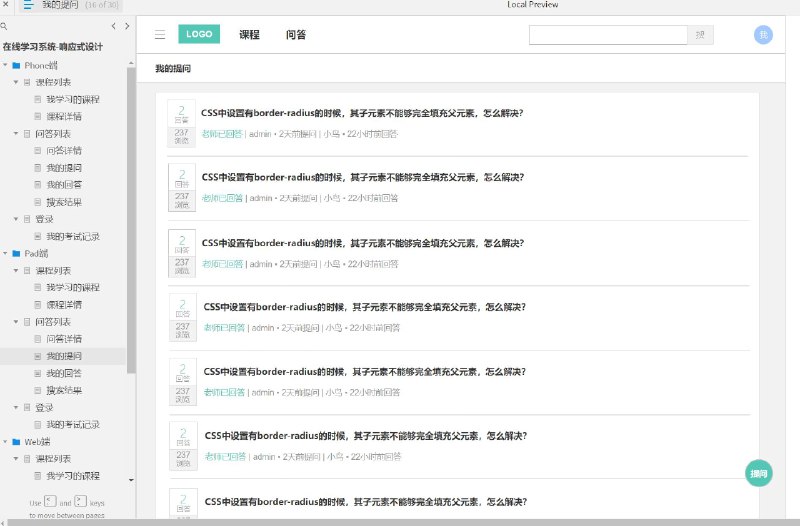Click the Phone端 blue folder icon
The image size is (800, 526).
[16, 65]
